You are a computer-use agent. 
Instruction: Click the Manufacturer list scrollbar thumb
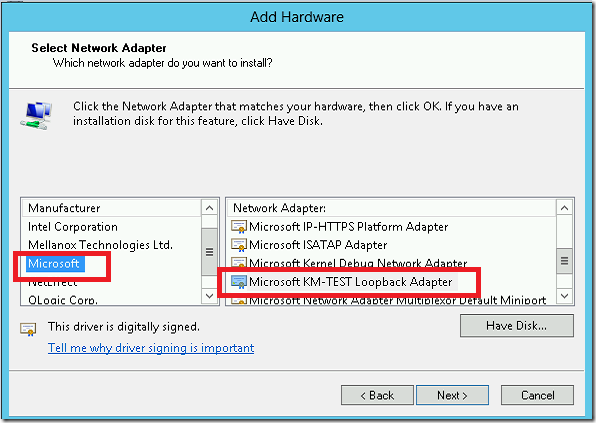pyautogui.click(x=209, y=252)
